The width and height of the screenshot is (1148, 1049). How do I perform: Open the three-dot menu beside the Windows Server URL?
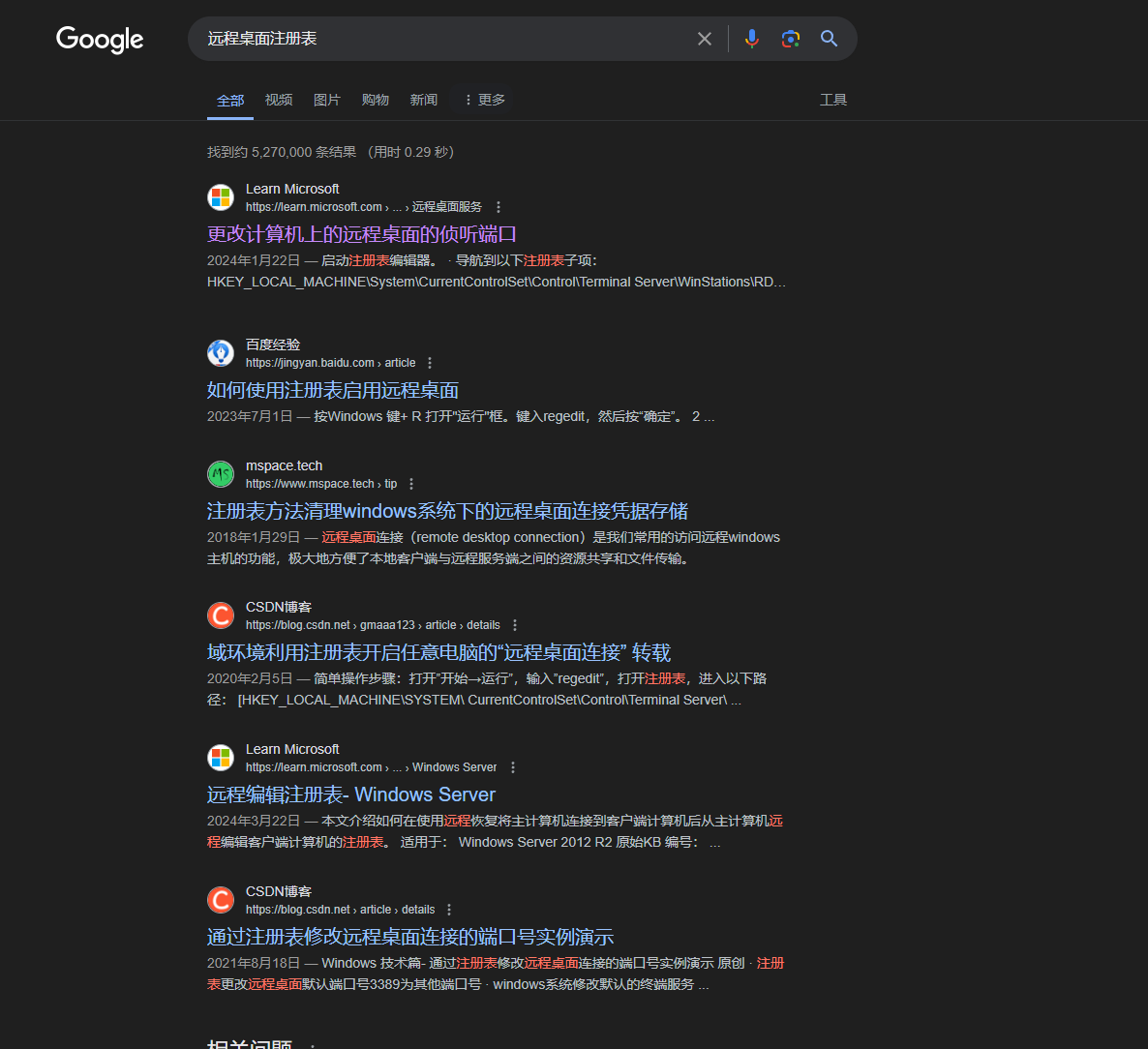coord(512,767)
